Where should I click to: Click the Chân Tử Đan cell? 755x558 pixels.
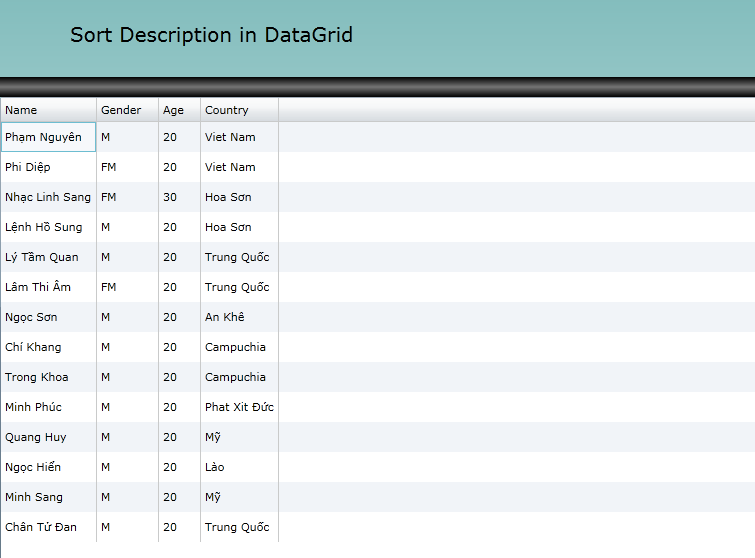tap(48, 527)
